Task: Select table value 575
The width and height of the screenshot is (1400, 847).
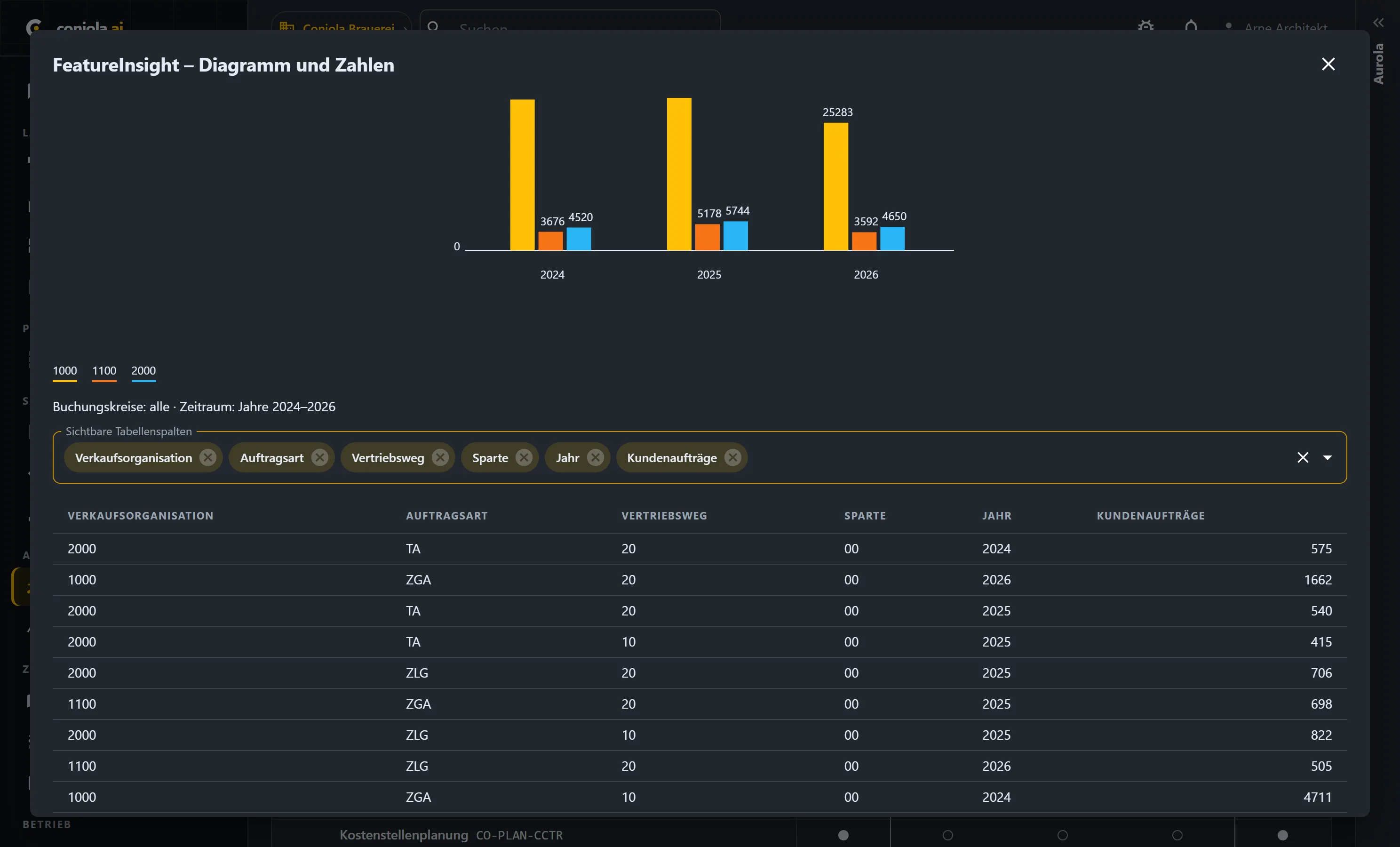Action: point(1321,549)
